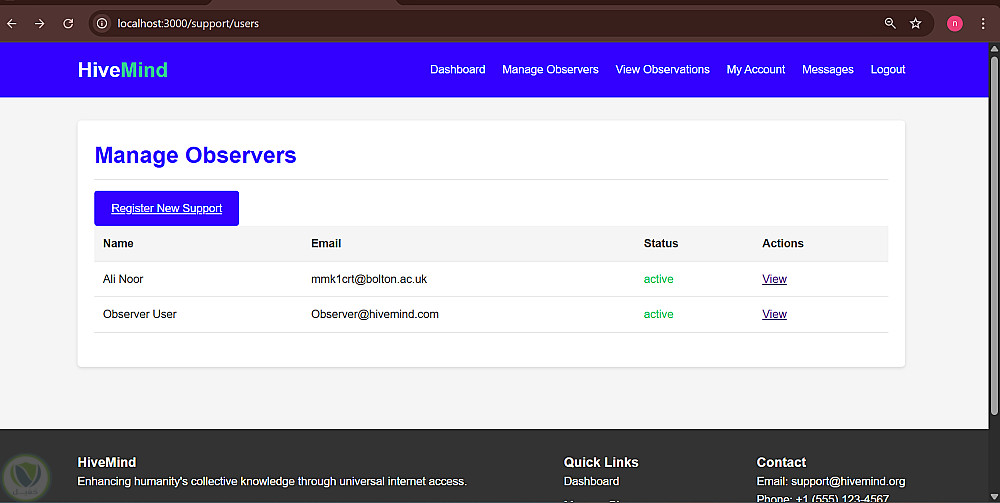Screen dimensions: 1000x503
Task: Log out using Logout link
Action: click(x=888, y=69)
